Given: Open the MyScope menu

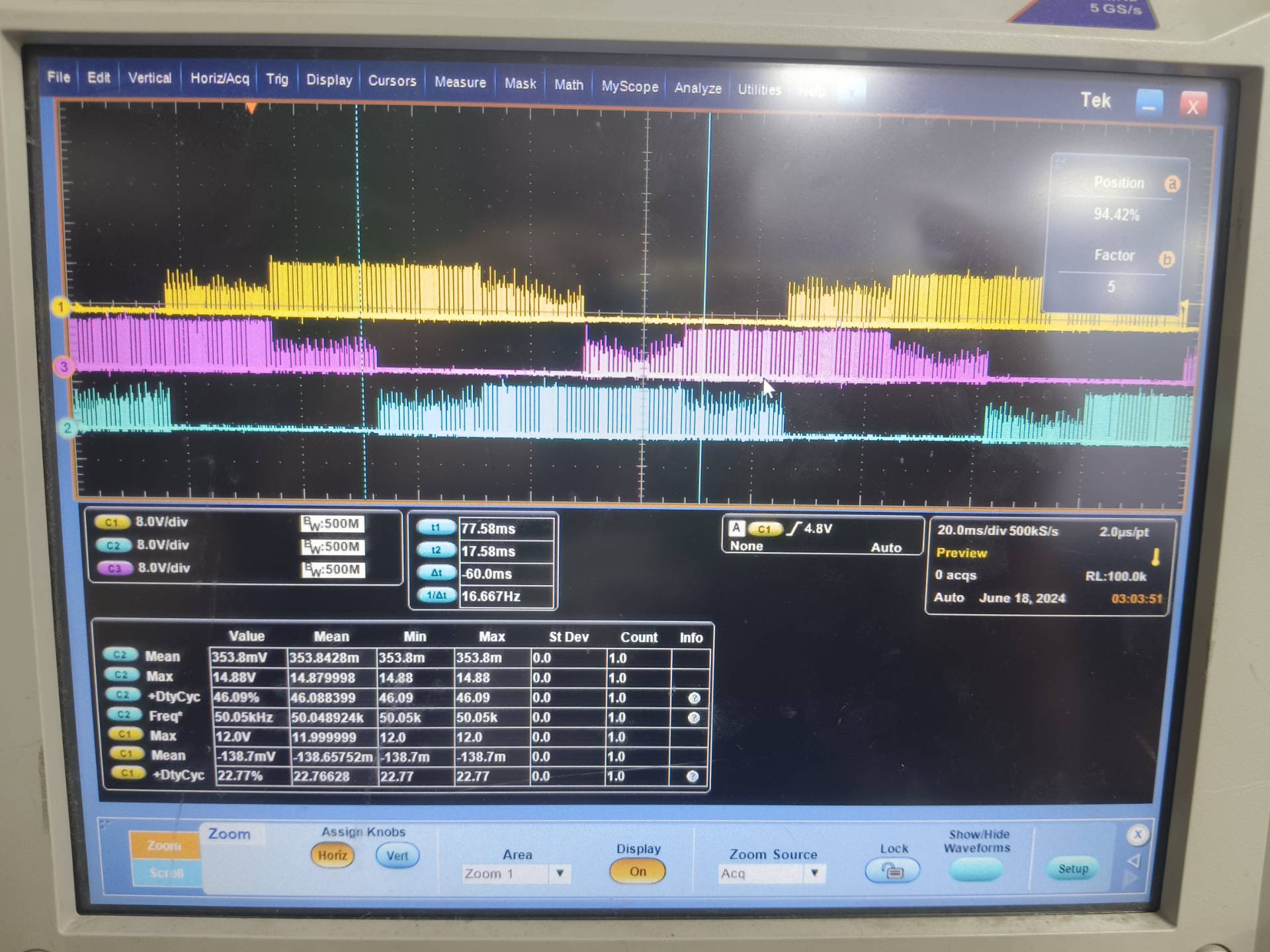Looking at the screenshot, I should (630, 87).
